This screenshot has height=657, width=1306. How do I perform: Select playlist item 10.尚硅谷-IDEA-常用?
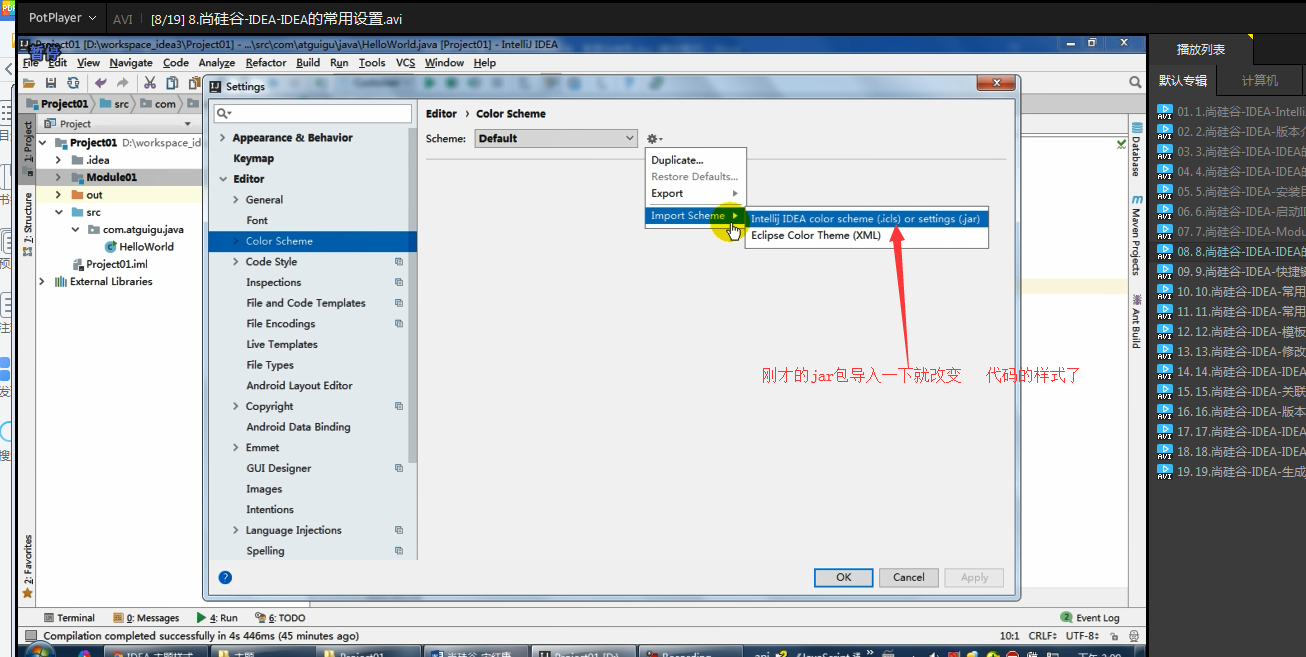(x=1231, y=292)
